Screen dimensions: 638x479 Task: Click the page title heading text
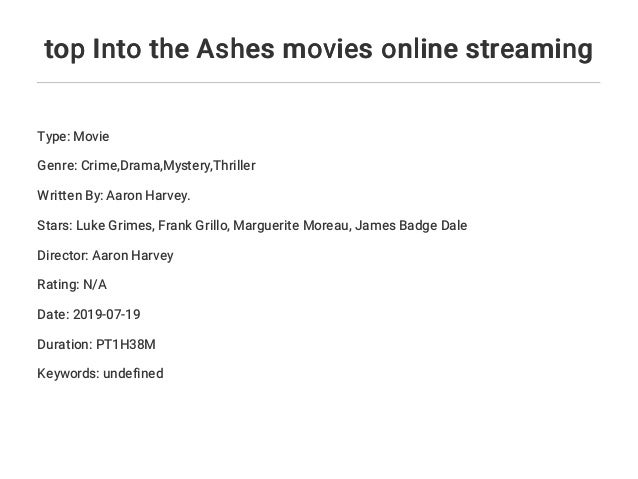pyautogui.click(x=318, y=49)
